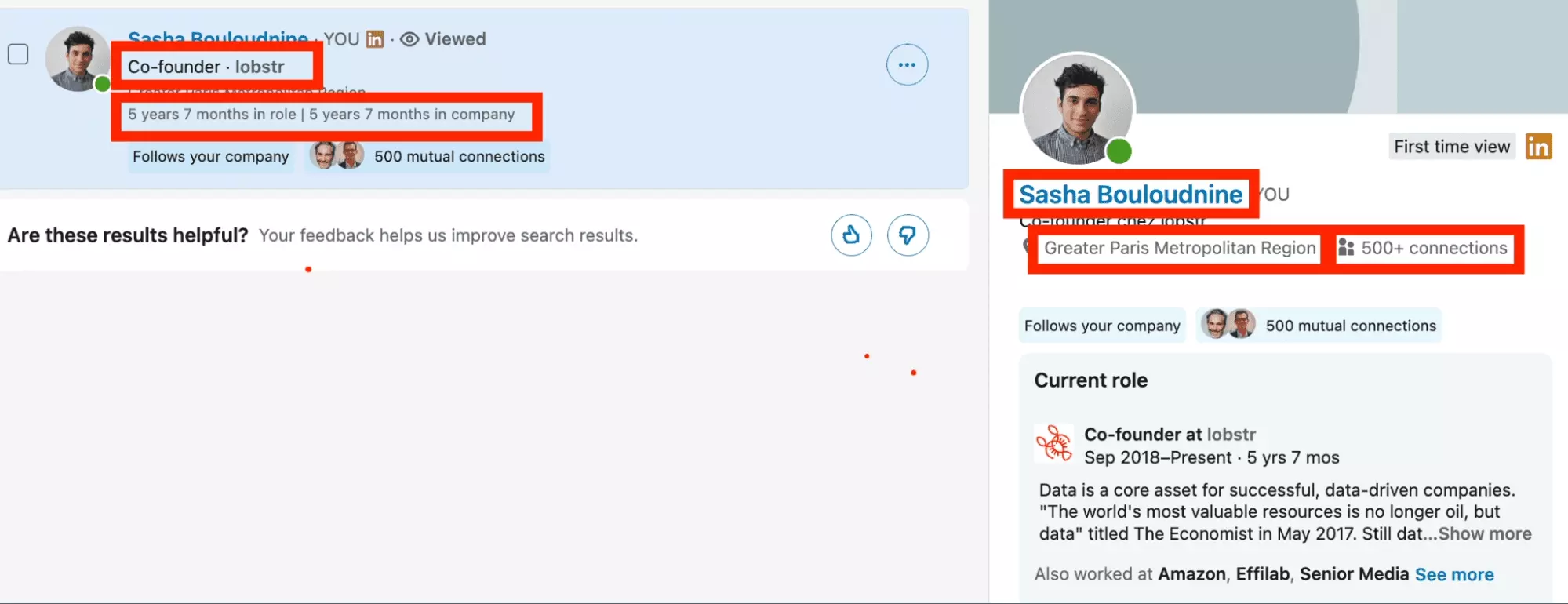Open LinkedIn icon next to First time view

1538,147
